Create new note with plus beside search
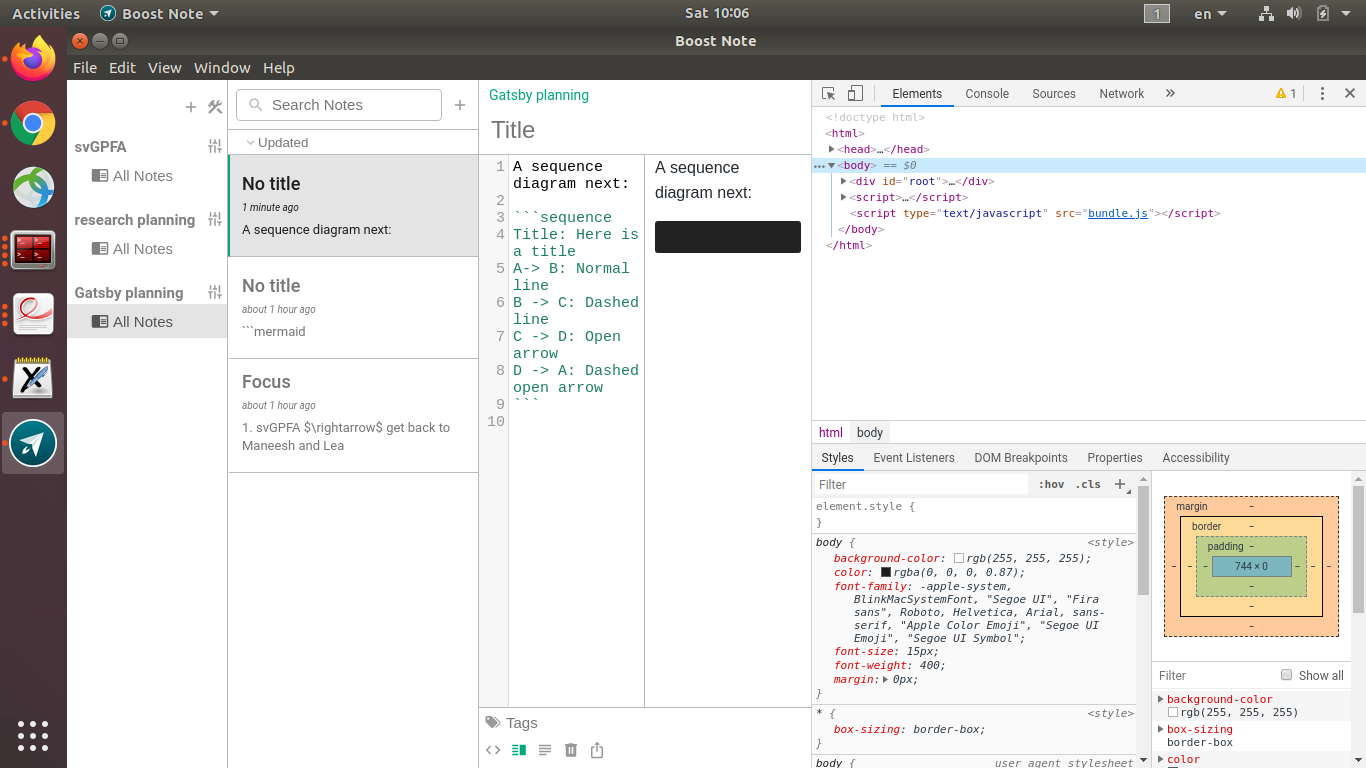 click(x=460, y=105)
